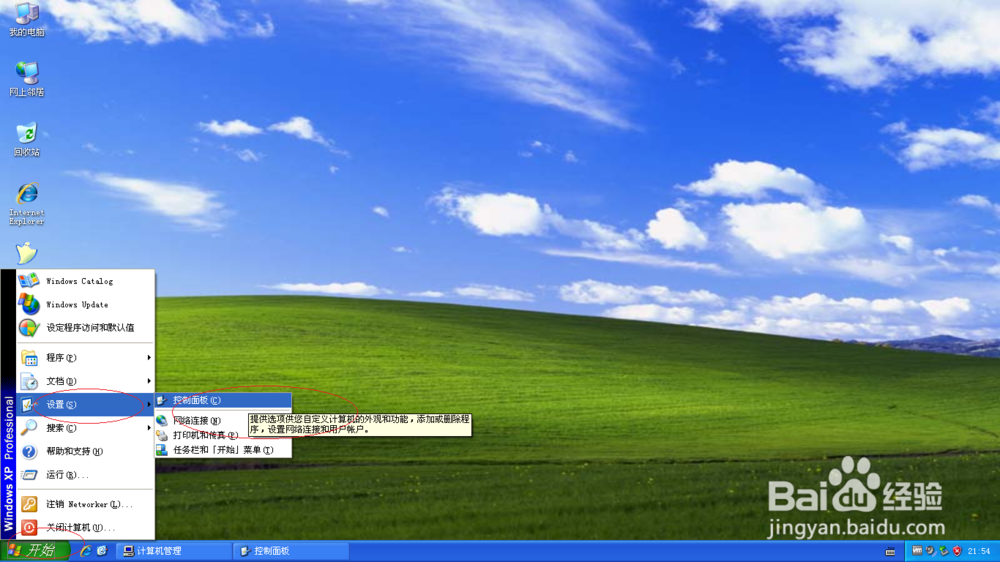Viewport: 1000px width, 562px height.
Task: Click the safely remove hardware tray icon
Action: [x=944, y=551]
